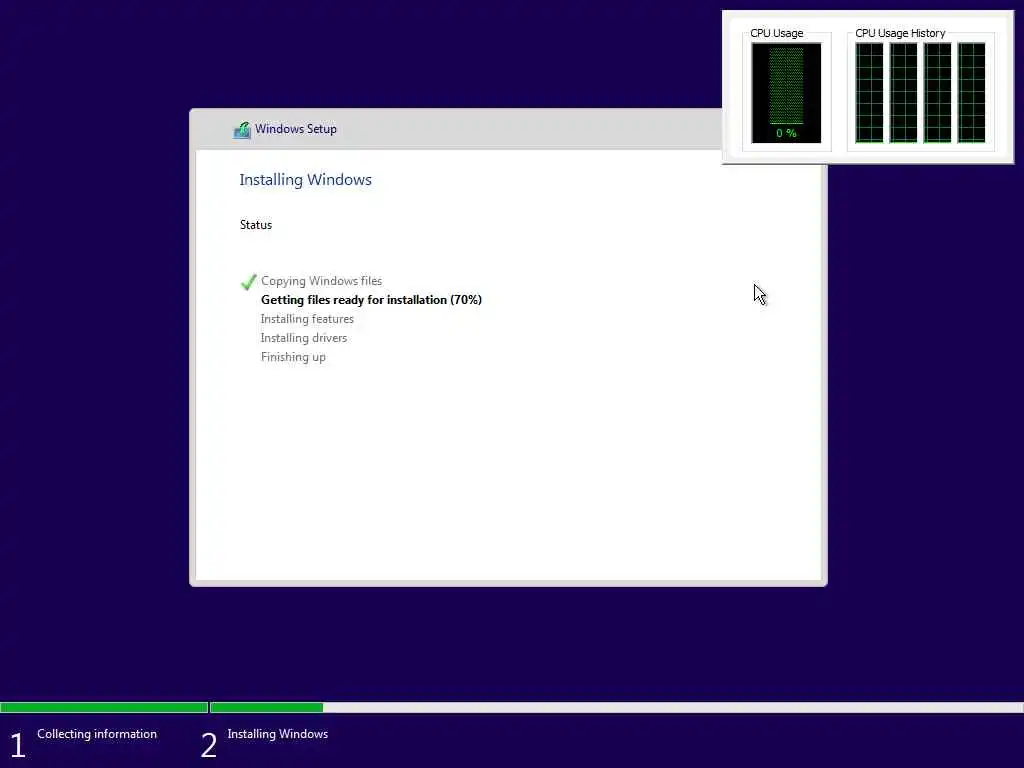This screenshot has width=1024, height=768.
Task: Click the 'Installing drivers' step
Action: click(x=304, y=338)
